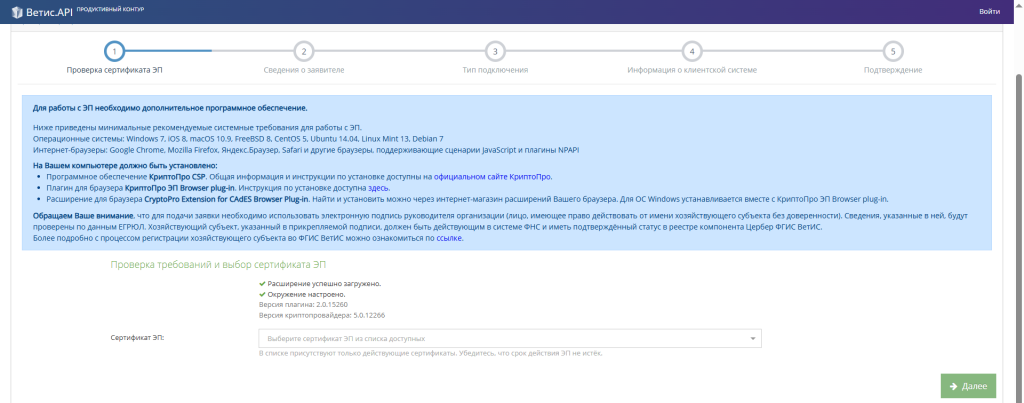Click Войти in the top bar
Screen dimensions: 1024x403
989,12
